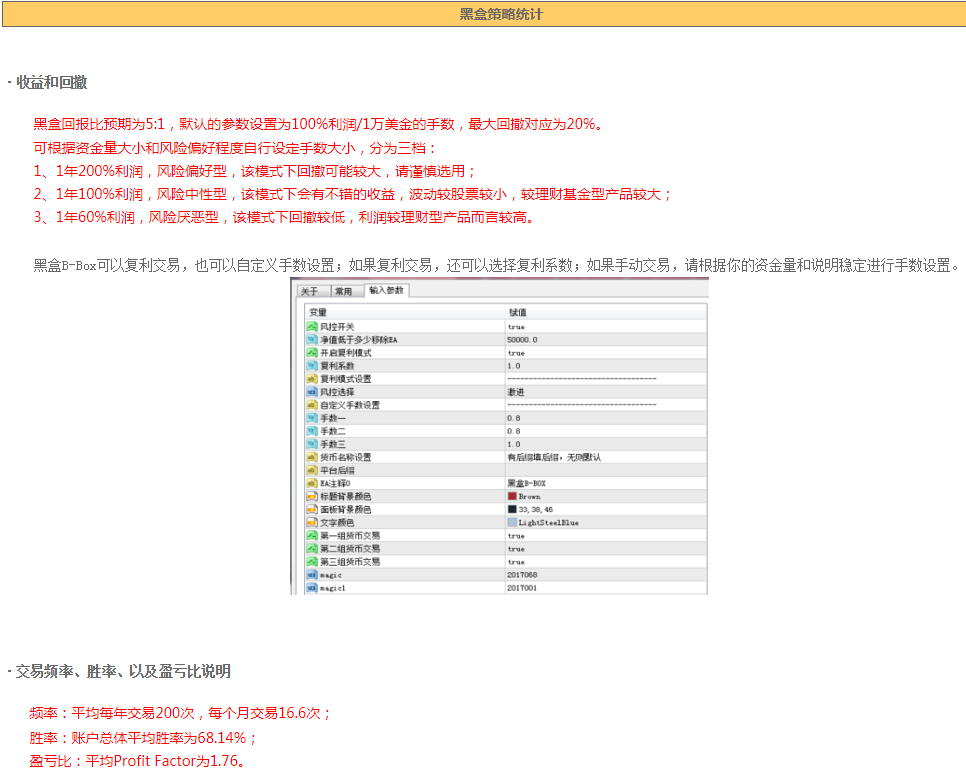Click the Profit Factor 1.76 line
This screenshot has width=966, height=782.
coord(137,761)
